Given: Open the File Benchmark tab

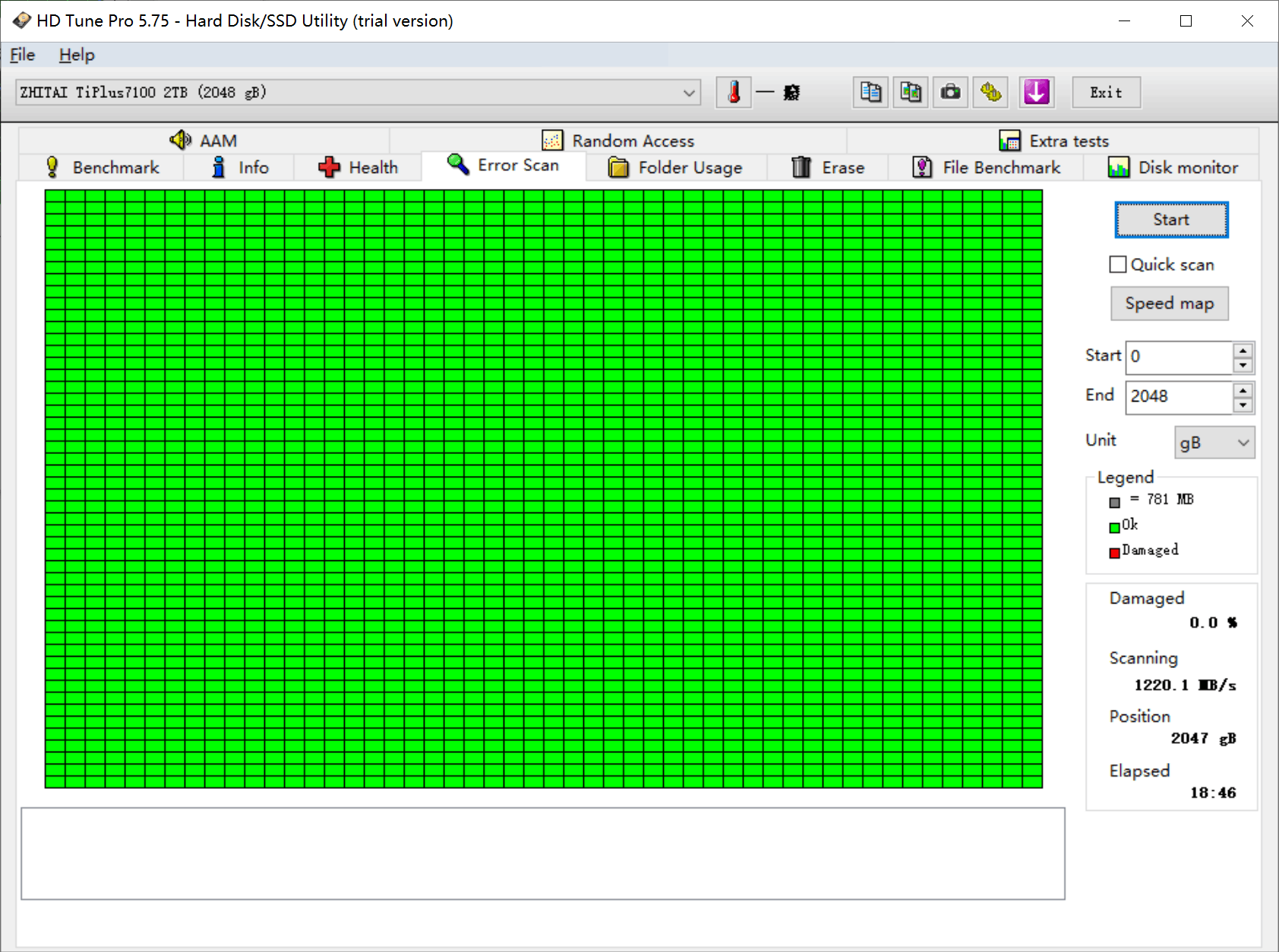Looking at the screenshot, I should (986, 167).
